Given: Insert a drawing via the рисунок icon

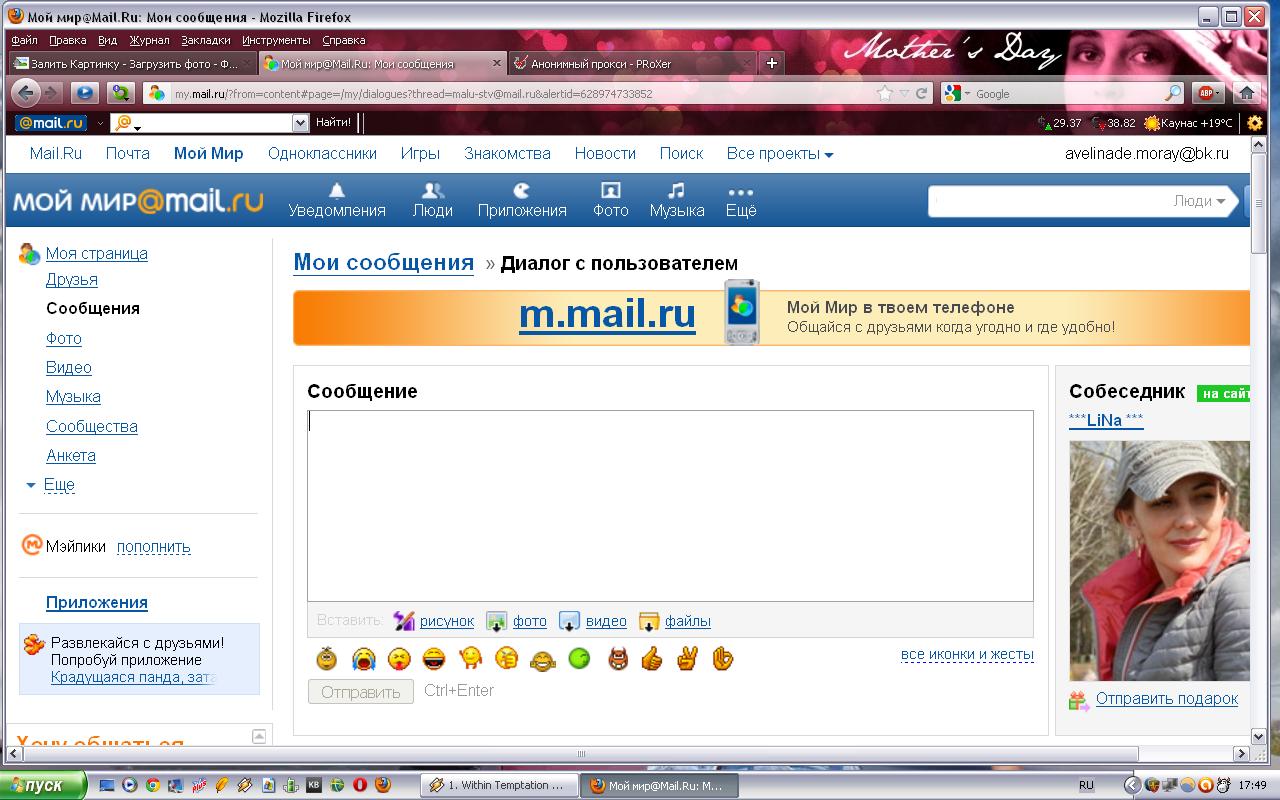Looking at the screenshot, I should coord(404,621).
